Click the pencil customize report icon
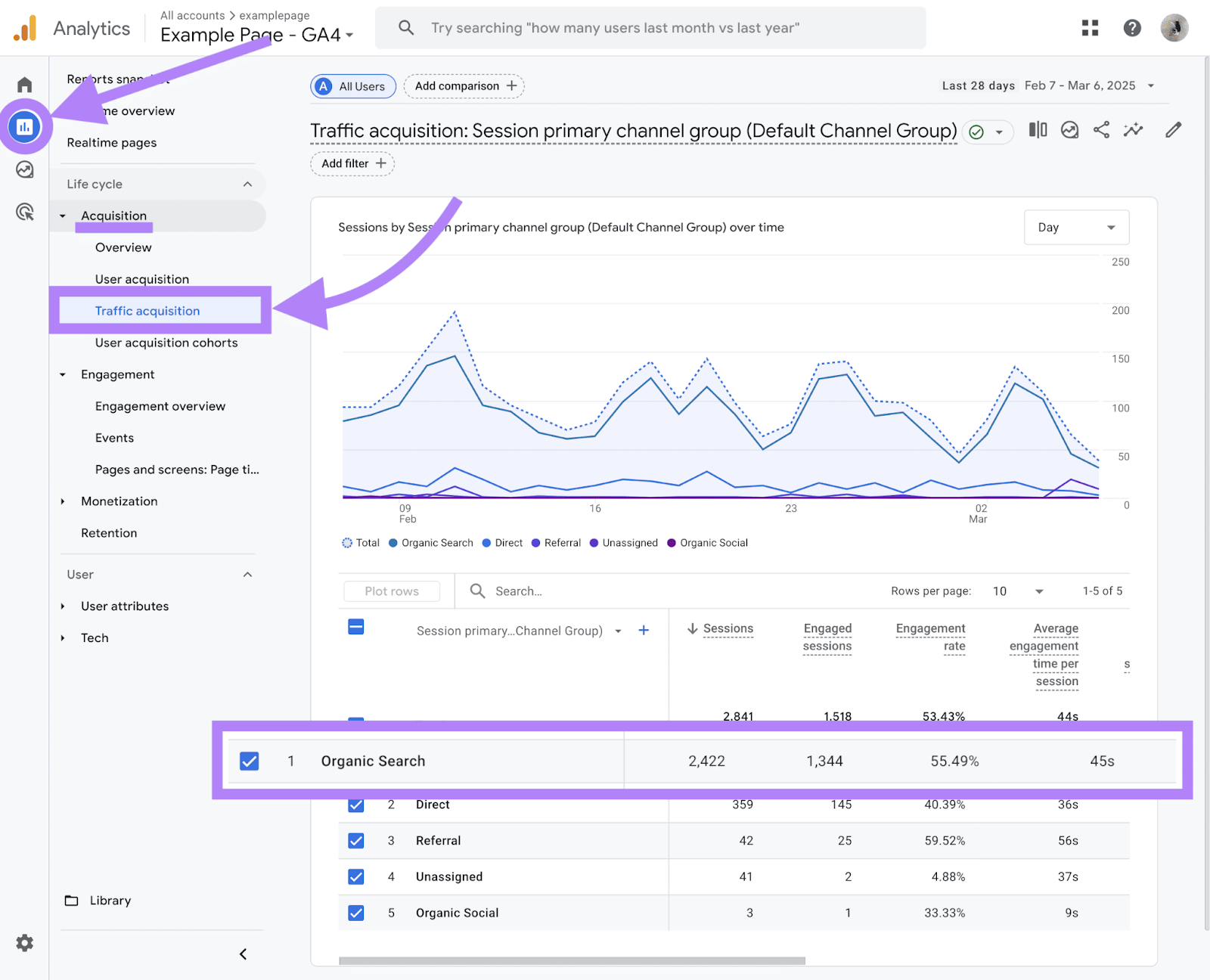This screenshot has height=980, width=1210. click(x=1173, y=130)
